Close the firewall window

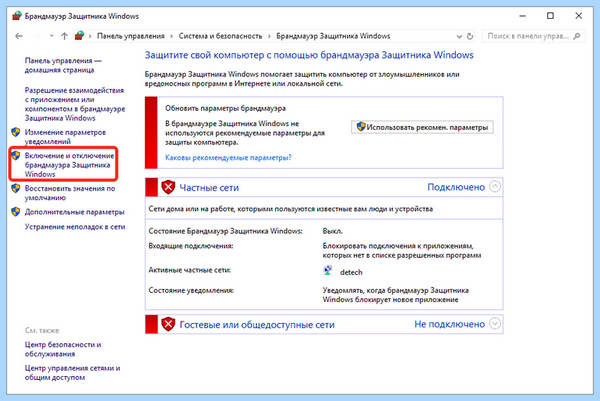click(x=579, y=16)
